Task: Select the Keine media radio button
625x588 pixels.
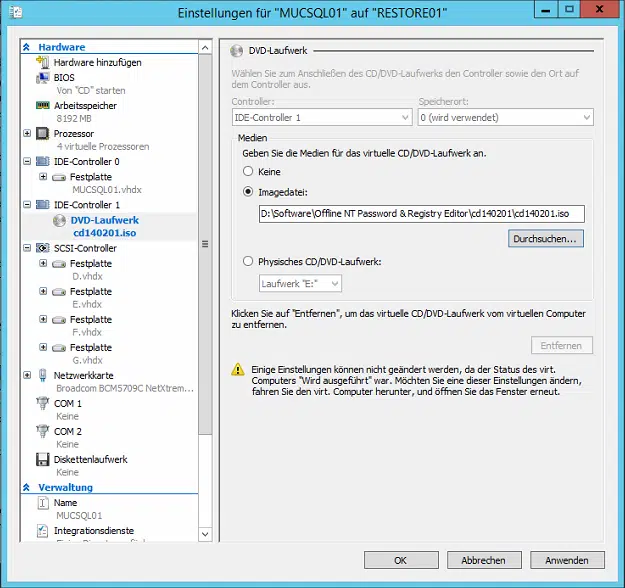Action: click(x=248, y=172)
